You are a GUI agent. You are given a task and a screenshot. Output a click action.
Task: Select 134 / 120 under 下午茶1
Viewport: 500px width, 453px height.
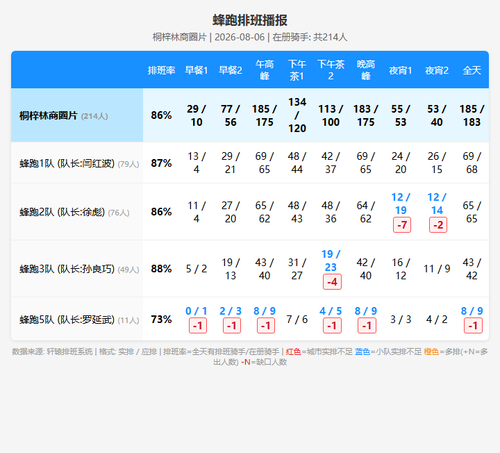pos(297,115)
